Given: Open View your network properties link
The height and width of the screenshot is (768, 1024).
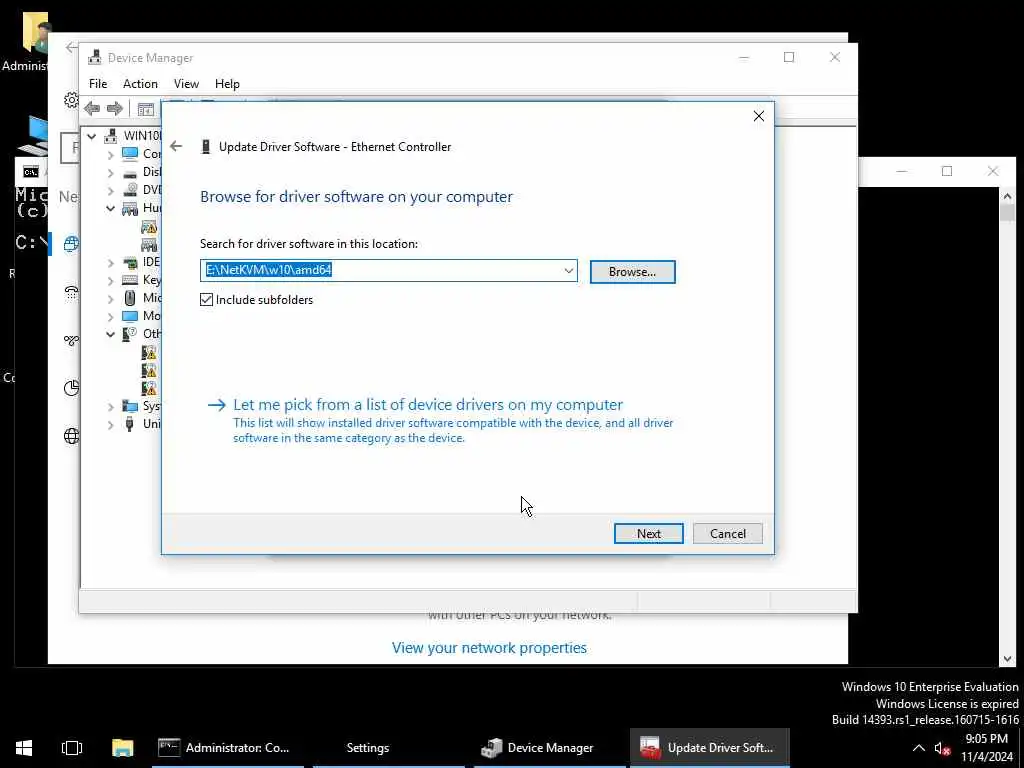Looking at the screenshot, I should pyautogui.click(x=489, y=648).
